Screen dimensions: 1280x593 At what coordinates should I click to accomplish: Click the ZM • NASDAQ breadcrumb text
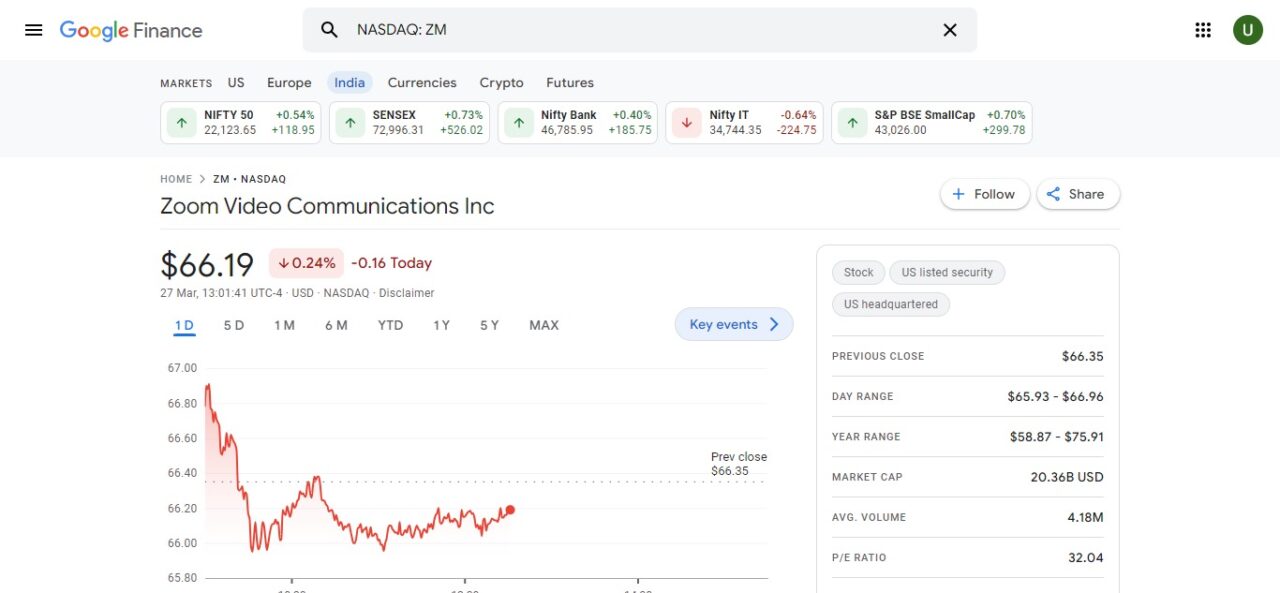click(249, 179)
